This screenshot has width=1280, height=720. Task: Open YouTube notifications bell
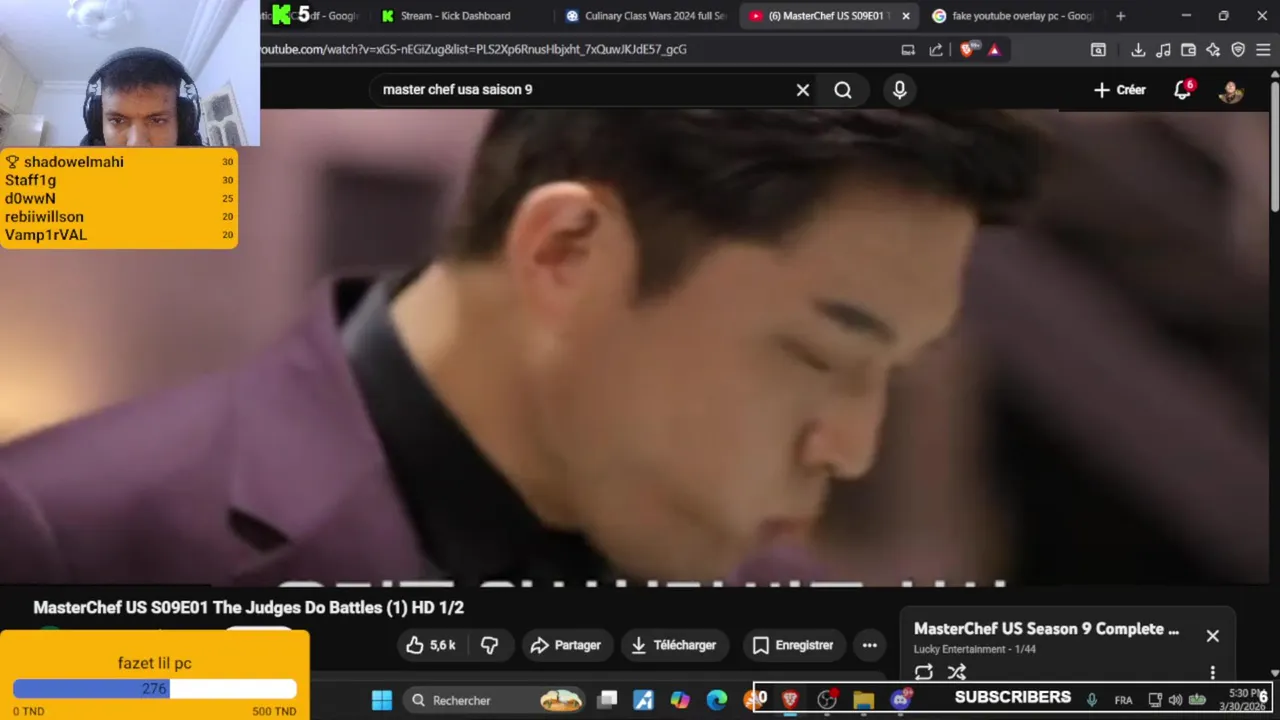tap(1183, 89)
